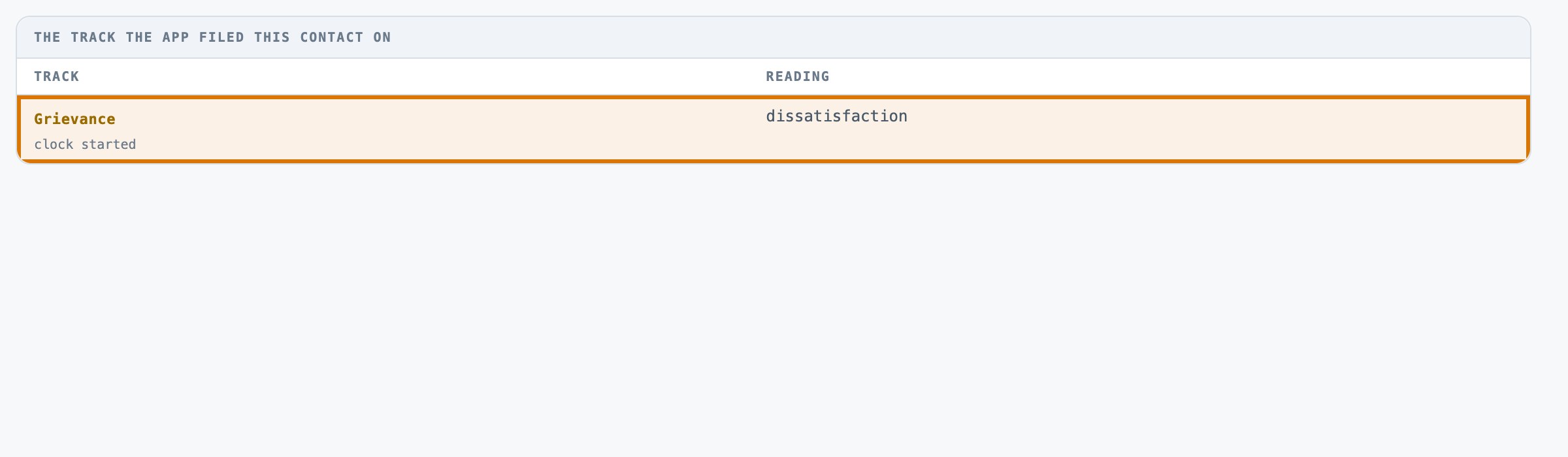The image size is (1568, 457).
Task: Select the dissatisfaction reading cell
Action: click(837, 116)
